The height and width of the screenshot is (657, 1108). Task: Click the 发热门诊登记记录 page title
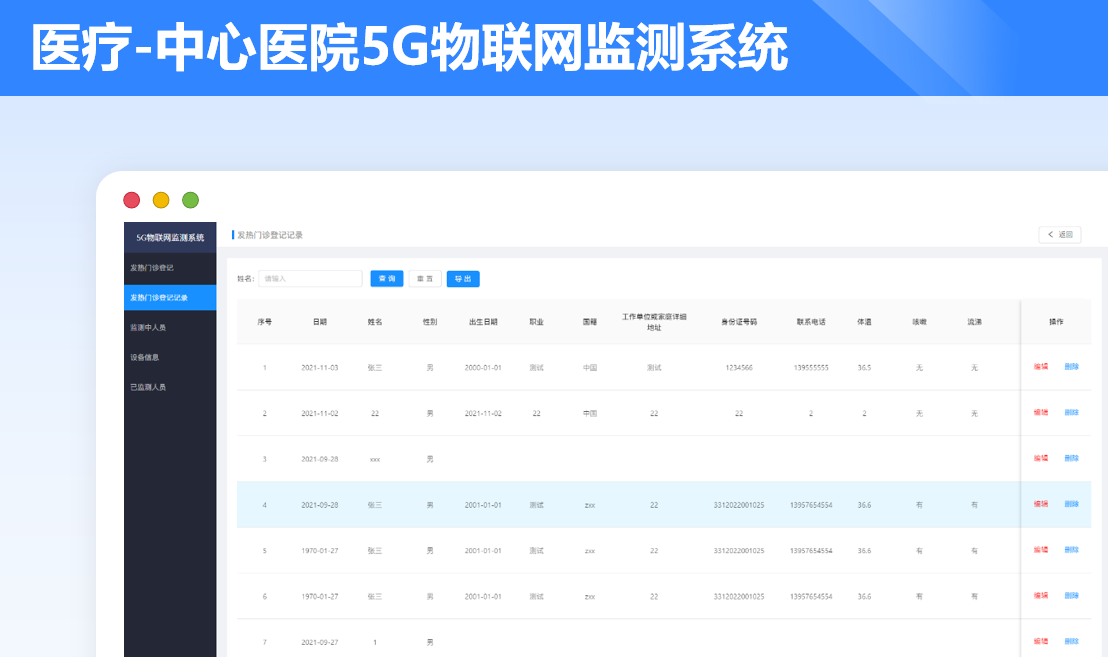pyautogui.click(x=270, y=235)
